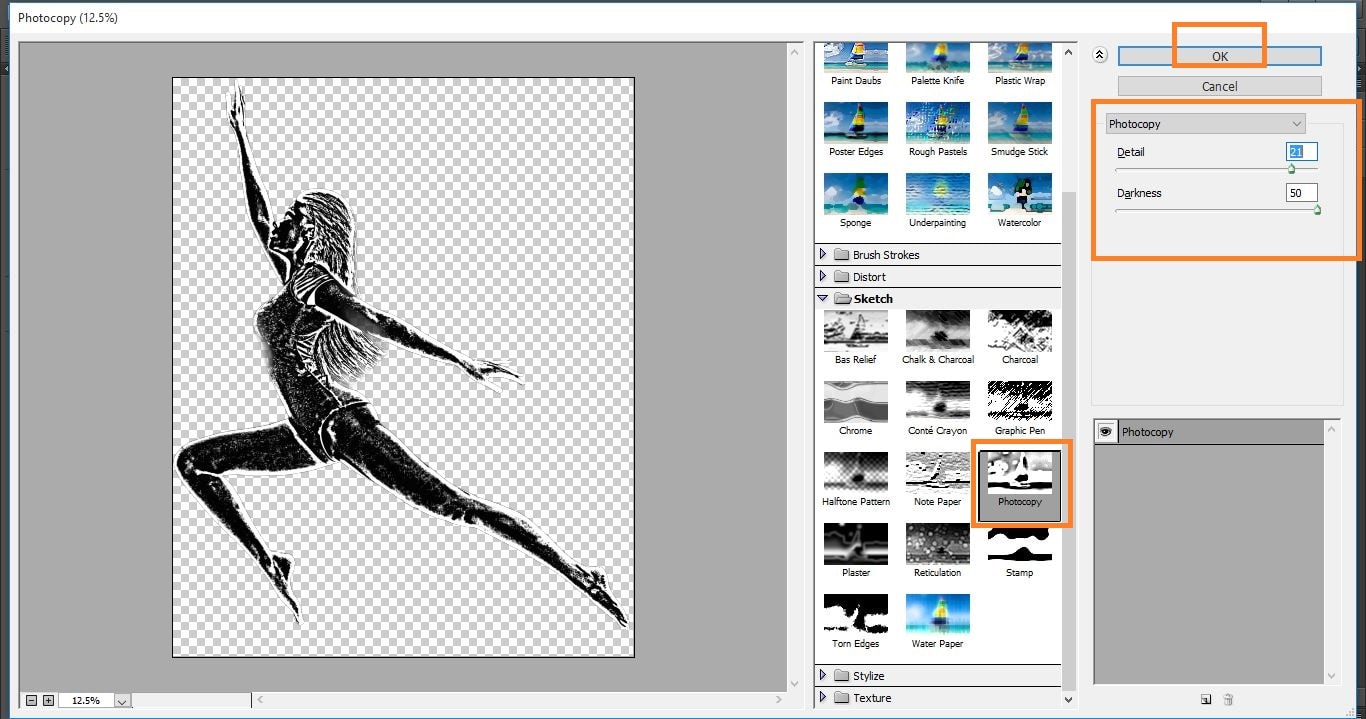Screen dimensions: 1366x719
Task: Select the Torn Edges filter thumbnail
Action: point(855,615)
